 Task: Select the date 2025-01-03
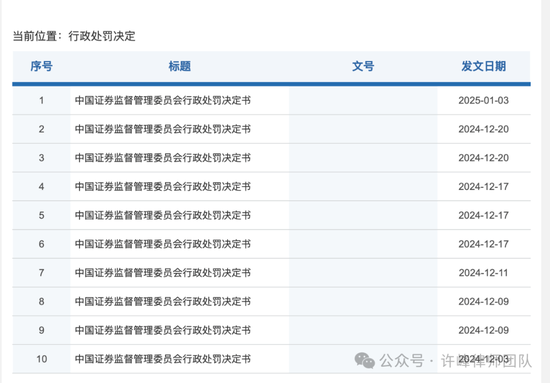(x=483, y=101)
